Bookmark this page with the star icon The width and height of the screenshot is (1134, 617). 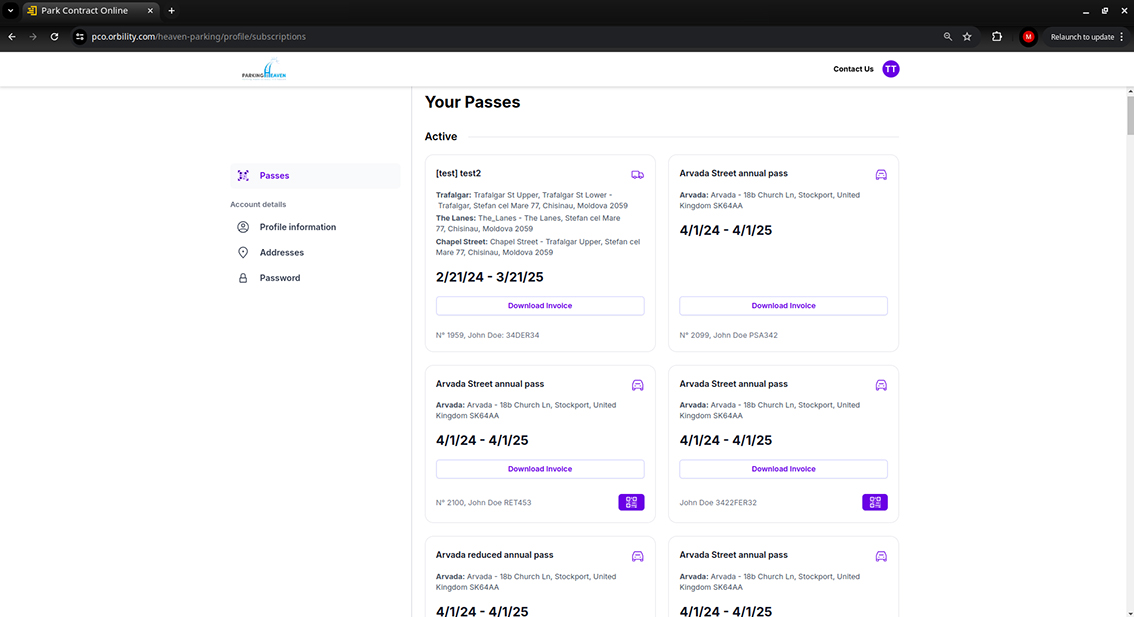tap(967, 37)
